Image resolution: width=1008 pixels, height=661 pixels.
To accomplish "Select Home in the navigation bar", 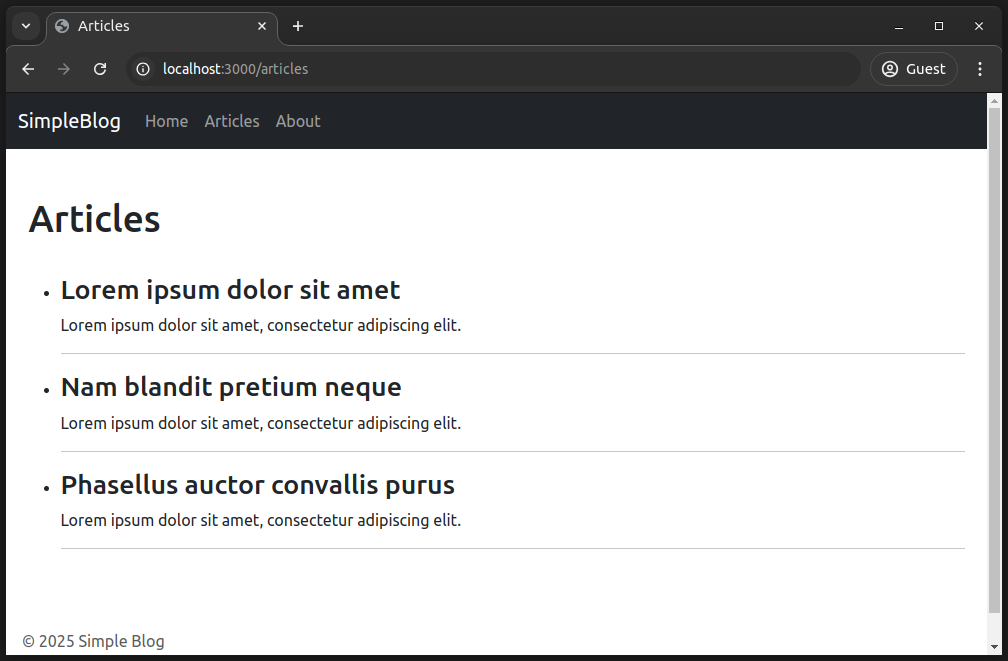I will click(166, 121).
